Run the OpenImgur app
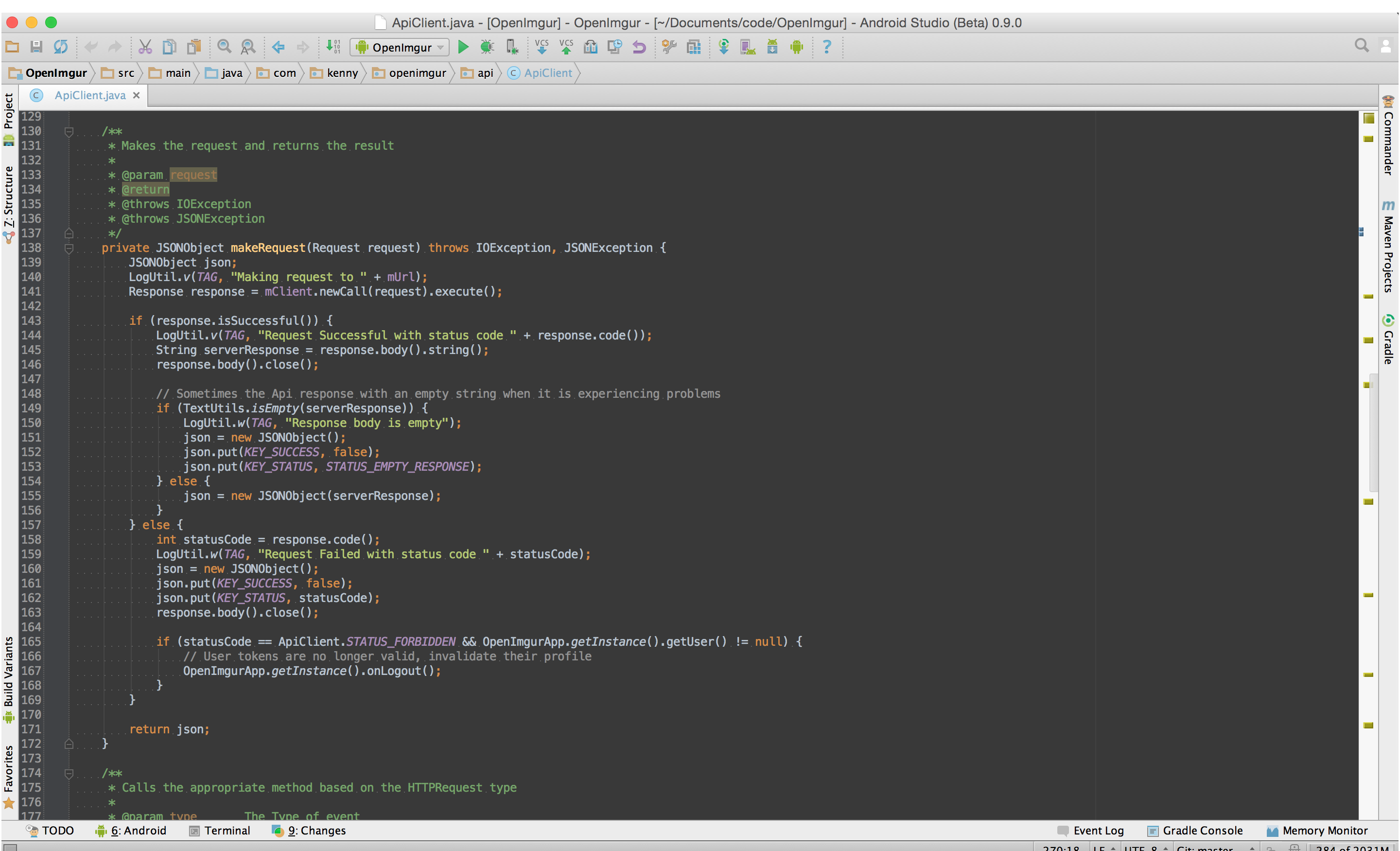Image resolution: width=1400 pixels, height=851 pixels. [463, 47]
